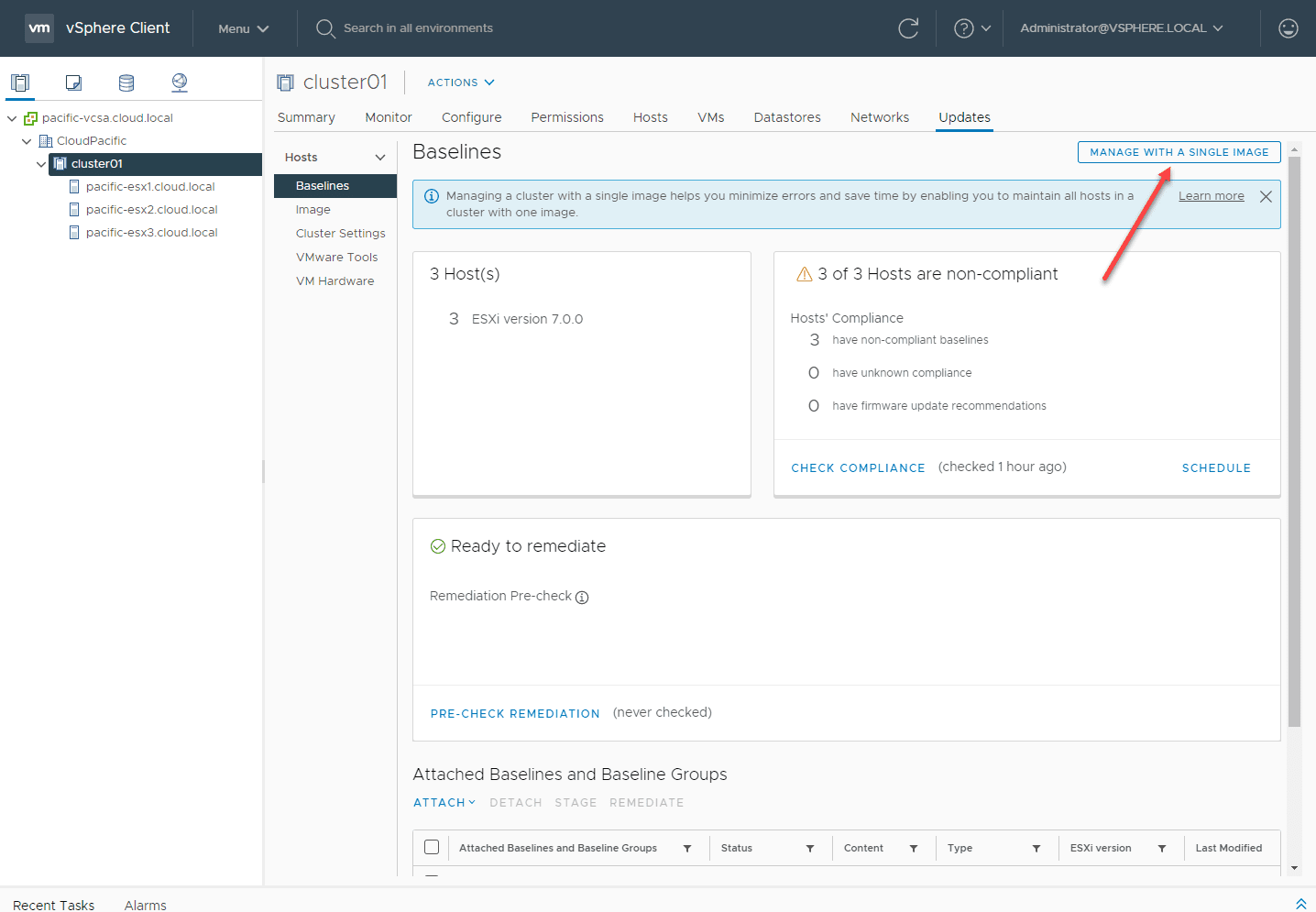1316x912 pixels.
Task: Collapse the CloudPacific datacenter node
Action: (x=27, y=141)
